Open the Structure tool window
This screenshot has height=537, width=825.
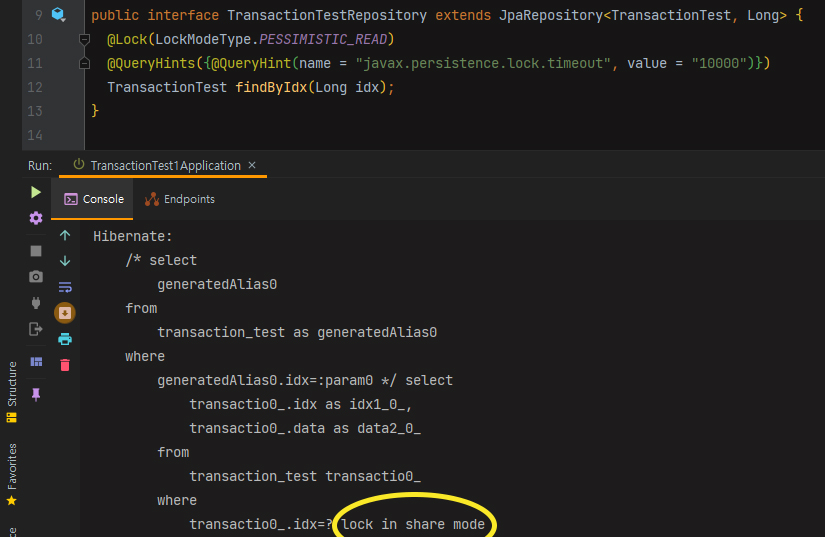(x=12, y=392)
